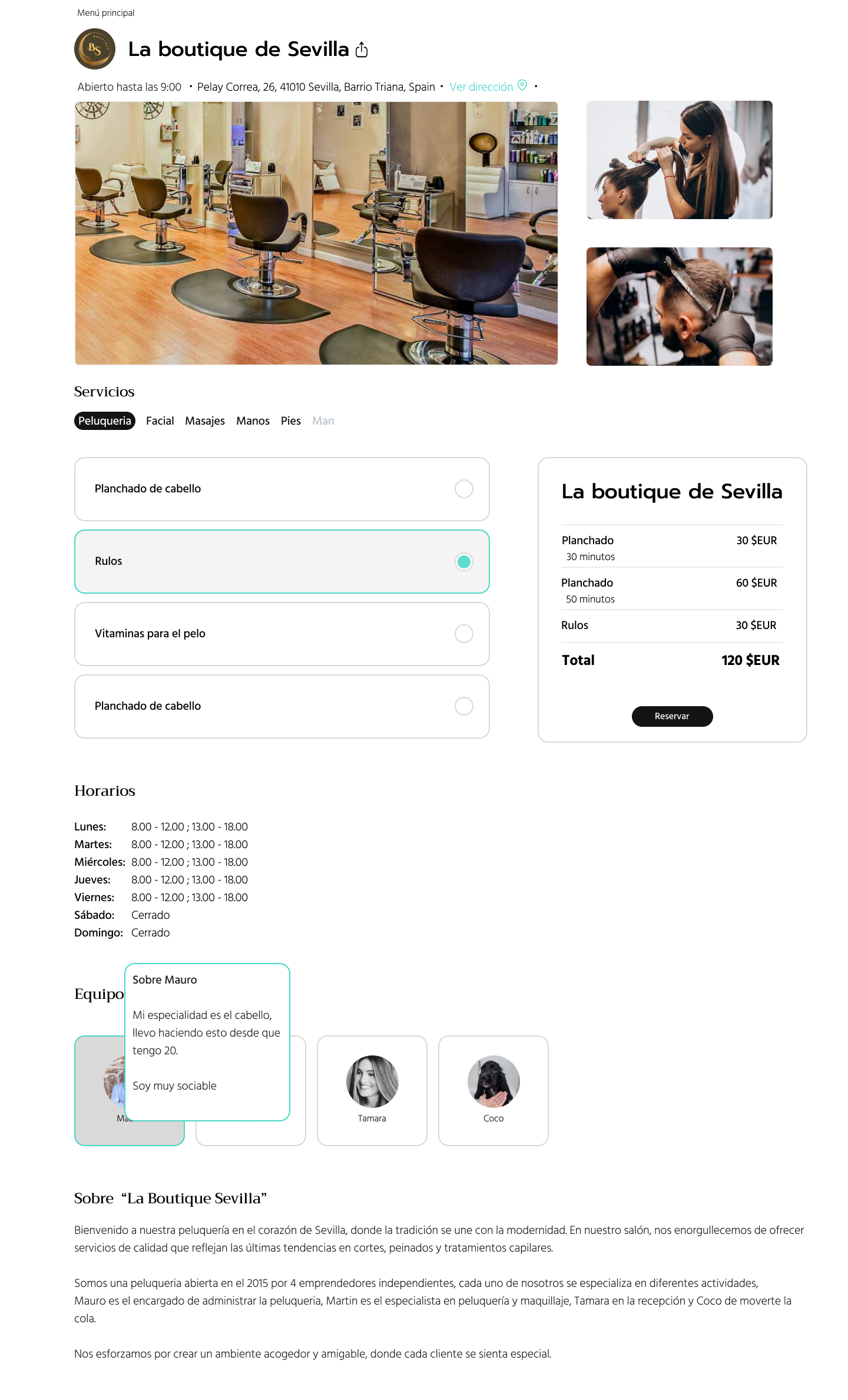Open Coco's dog profile photo
The height and width of the screenshot is (1400, 848).
click(x=493, y=1081)
